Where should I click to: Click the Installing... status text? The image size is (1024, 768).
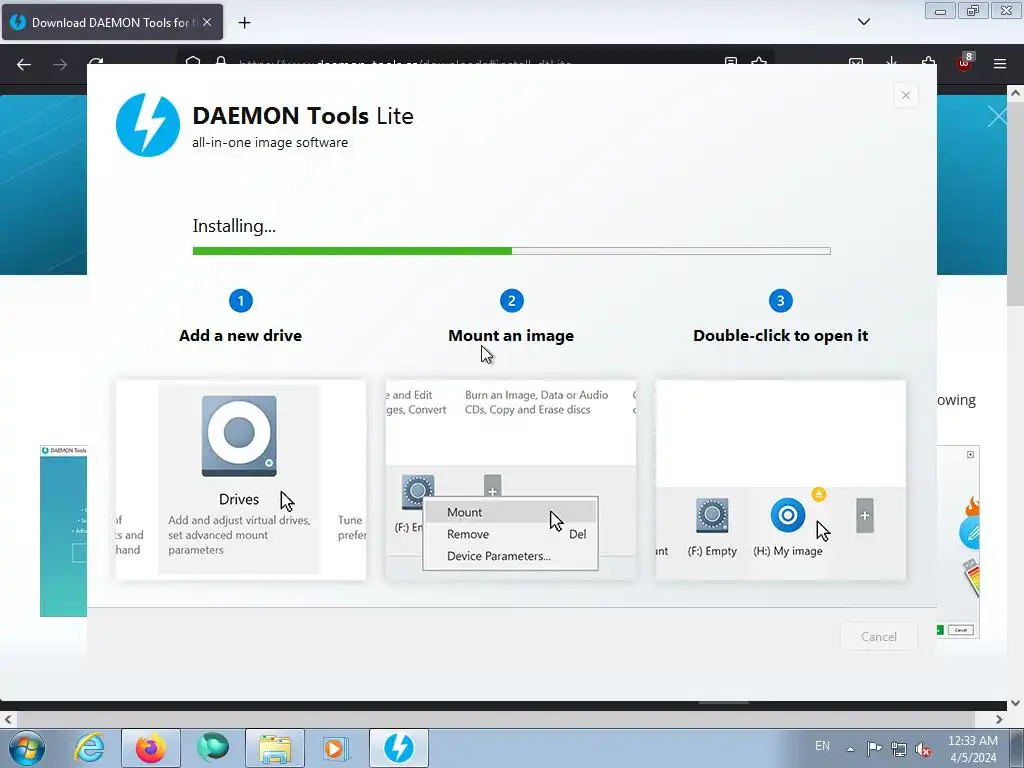[x=234, y=226]
